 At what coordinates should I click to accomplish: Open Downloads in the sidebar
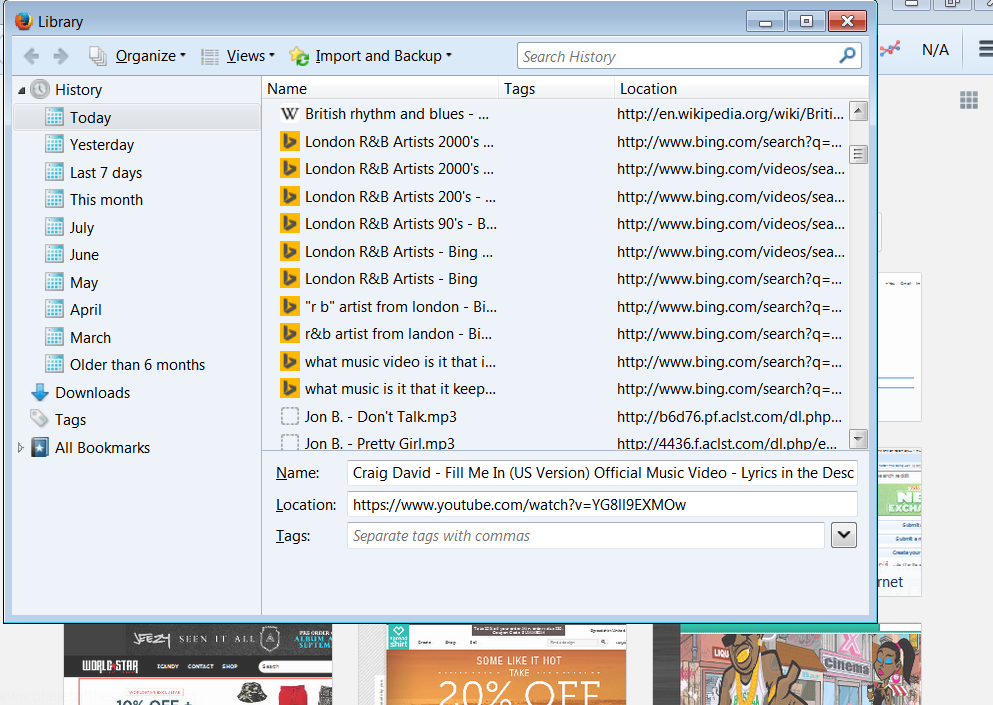click(136, 393)
